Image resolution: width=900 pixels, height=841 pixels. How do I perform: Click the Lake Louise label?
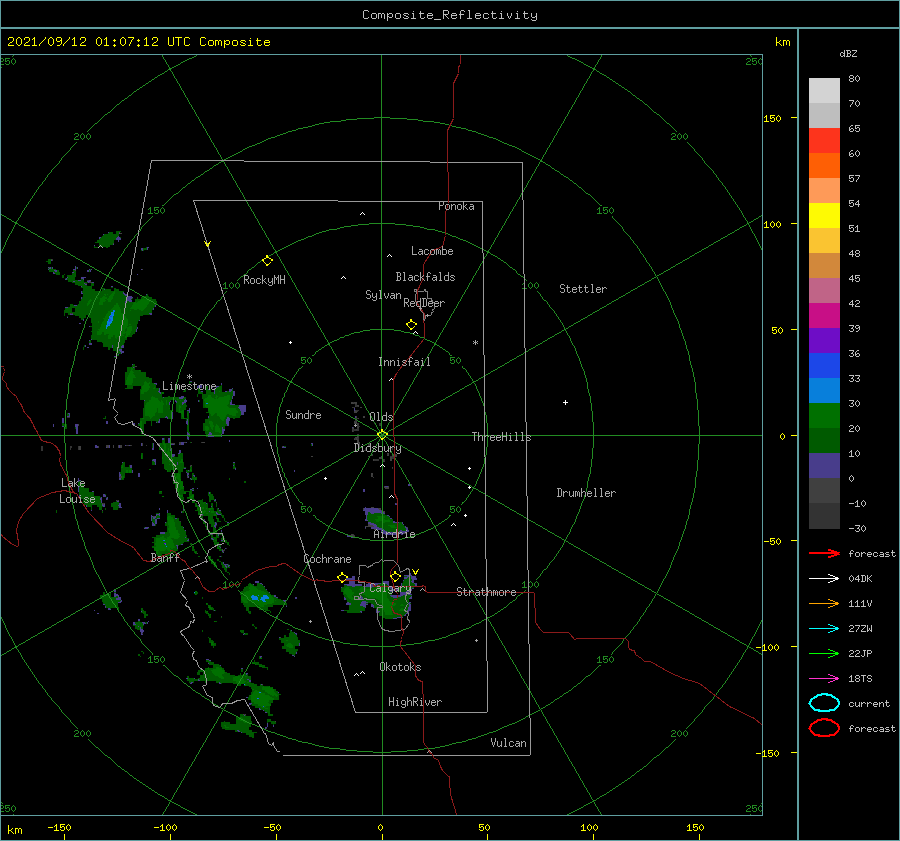[x=77, y=491]
